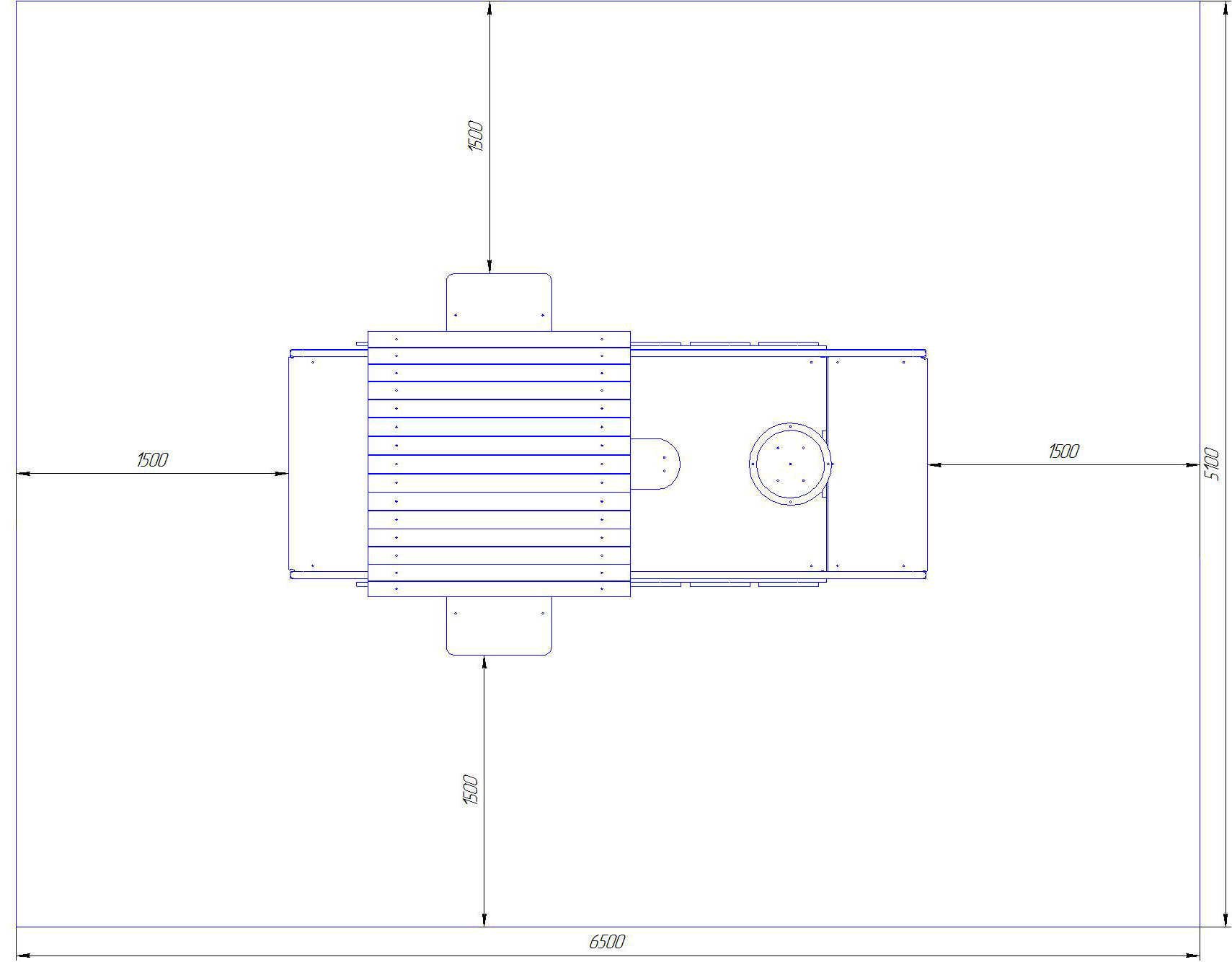This screenshot has height=962, width=1232.
Task: Click the left 1500 clearance dimension text
Action: pos(152,460)
